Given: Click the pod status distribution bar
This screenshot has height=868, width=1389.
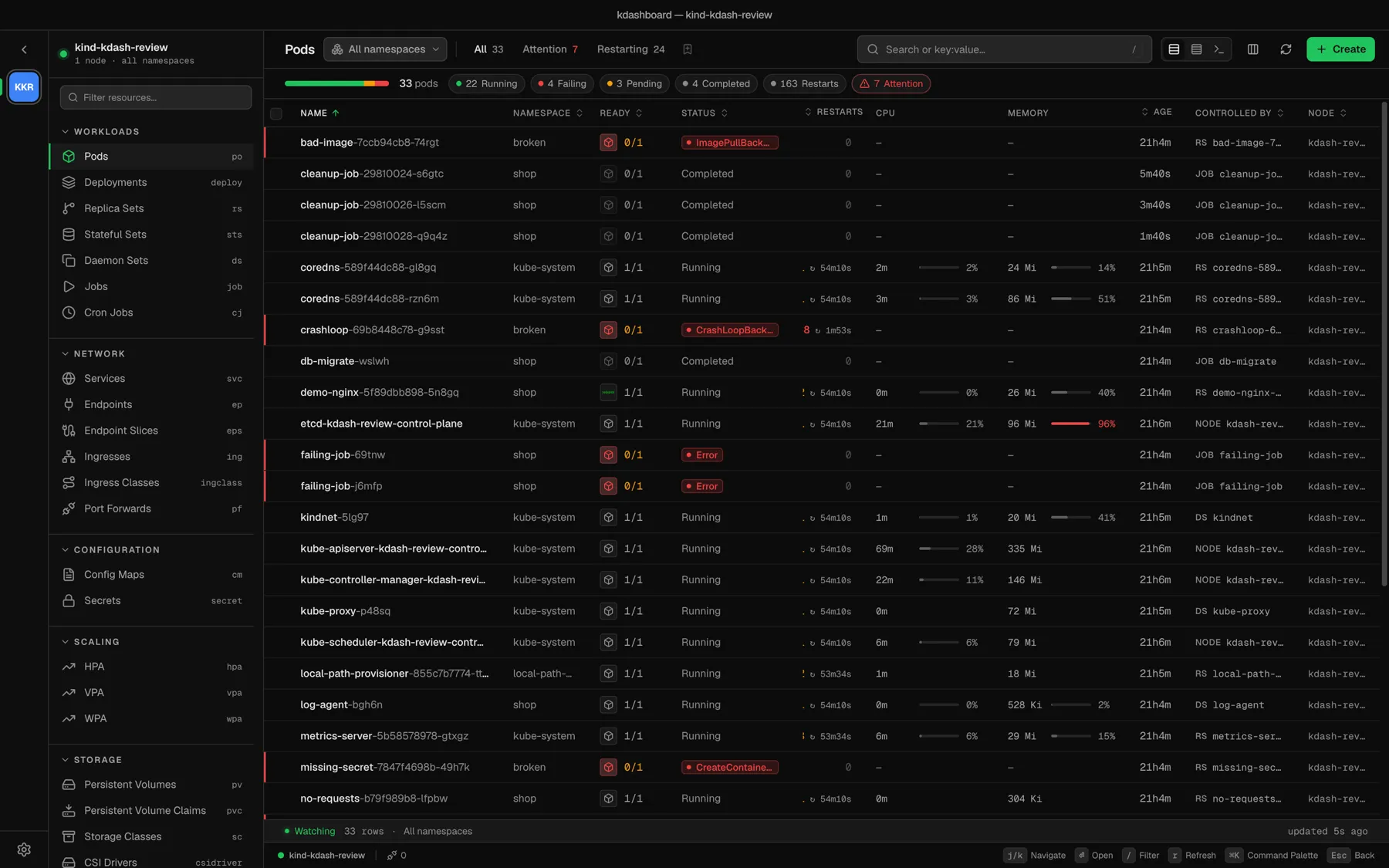Looking at the screenshot, I should 336,84.
